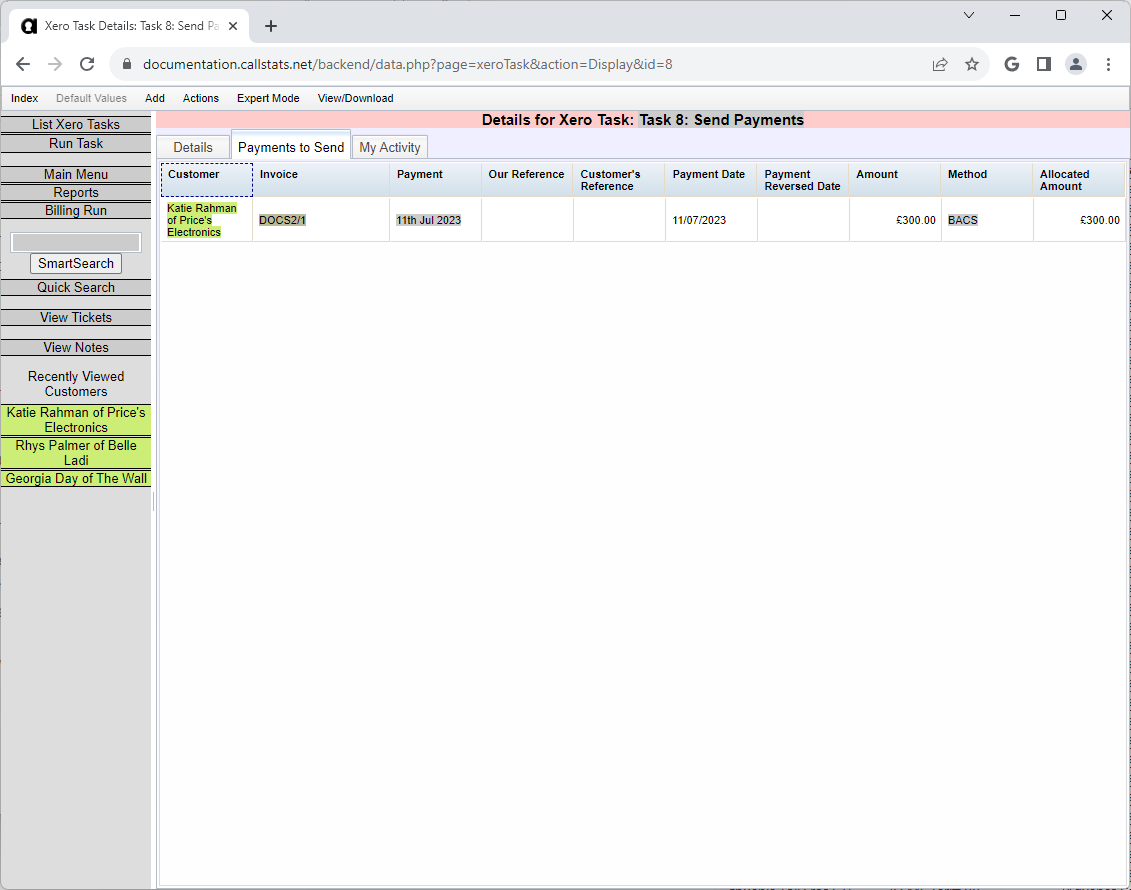Open the View/Download menu
Viewport: 1131px width, 890px height.
(355, 98)
